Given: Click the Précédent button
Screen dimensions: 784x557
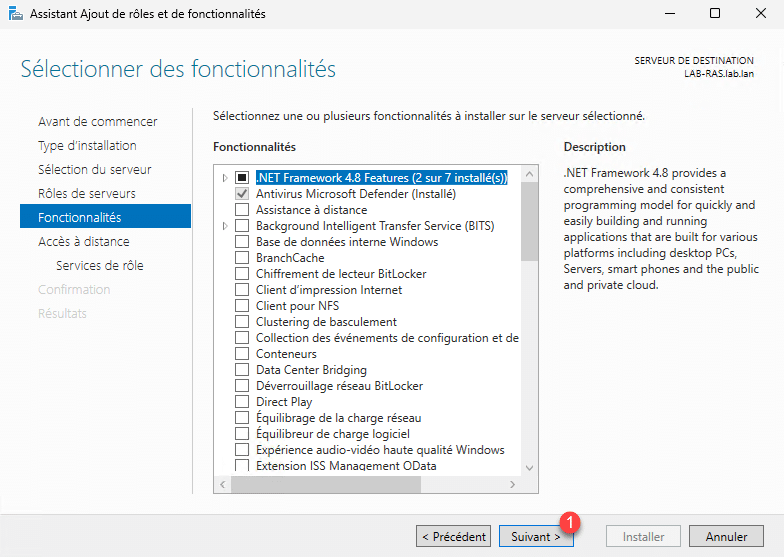Looking at the screenshot, I should (x=453, y=537).
